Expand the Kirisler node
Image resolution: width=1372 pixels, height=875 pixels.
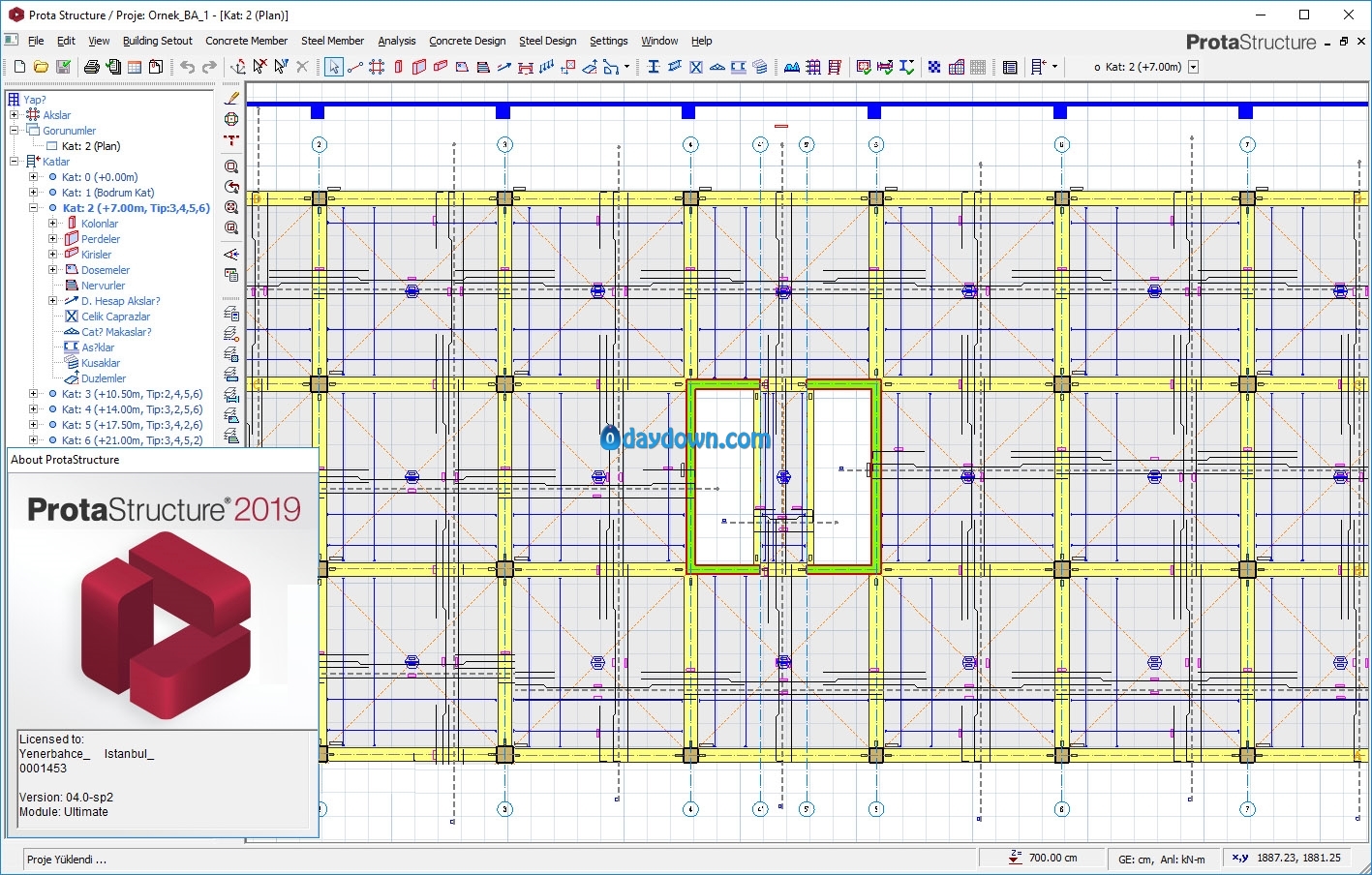[x=53, y=255]
